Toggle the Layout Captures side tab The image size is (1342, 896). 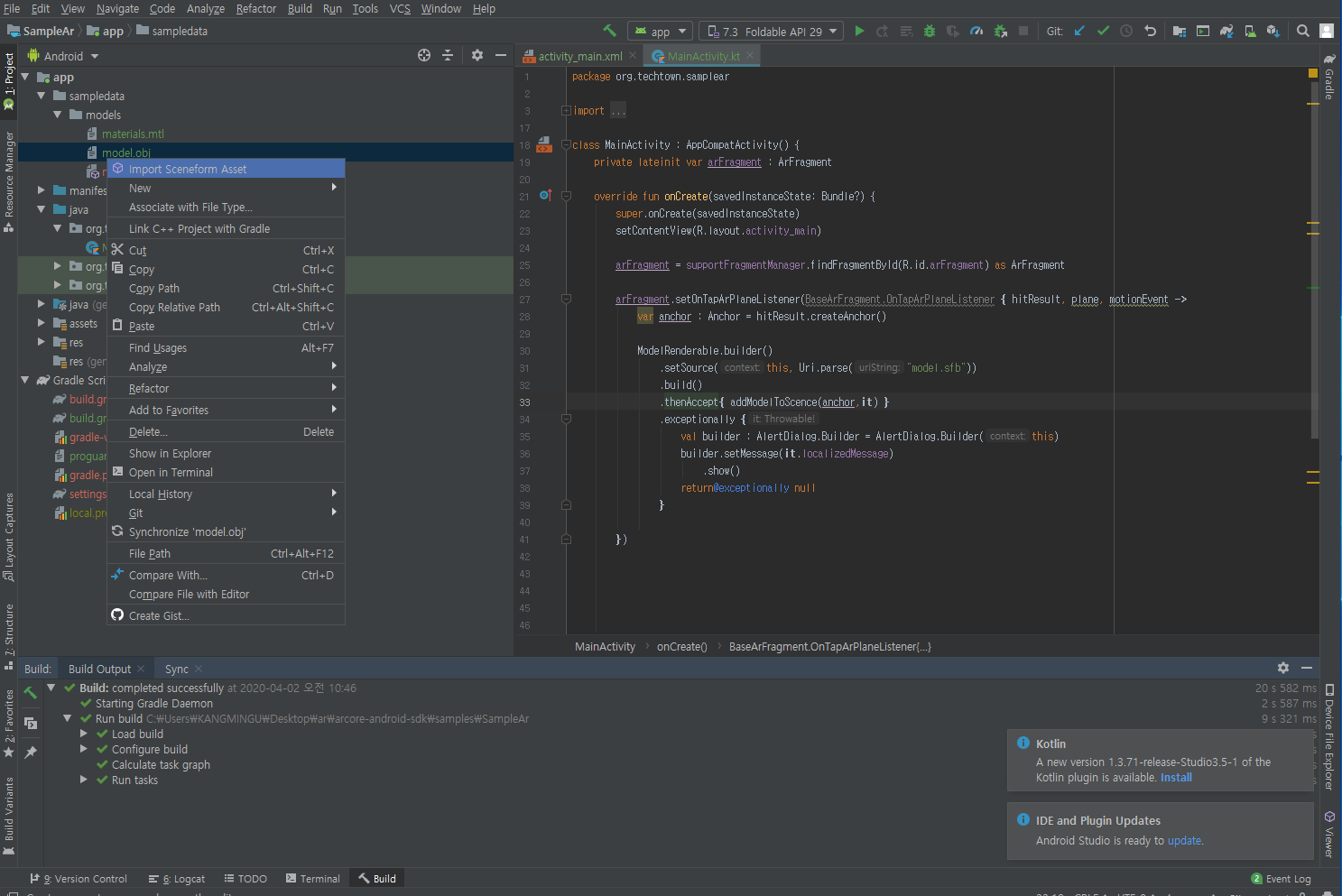[9, 537]
